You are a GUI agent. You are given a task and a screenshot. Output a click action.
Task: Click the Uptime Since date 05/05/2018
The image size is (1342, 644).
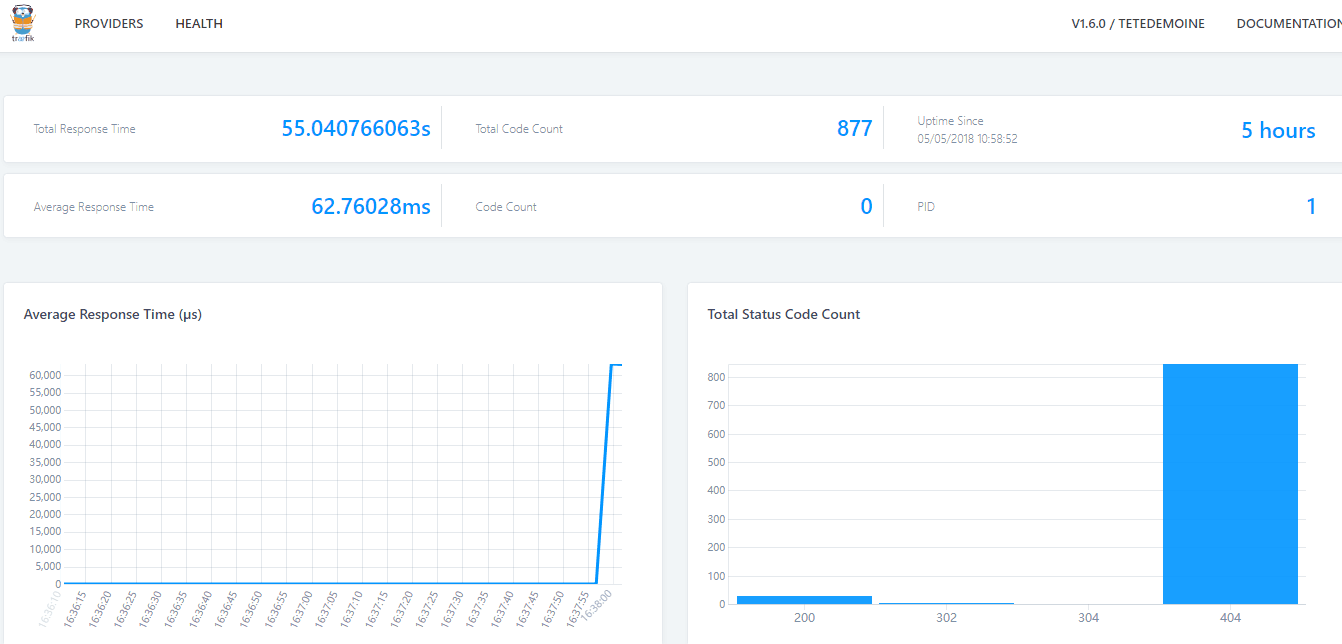pos(967,139)
